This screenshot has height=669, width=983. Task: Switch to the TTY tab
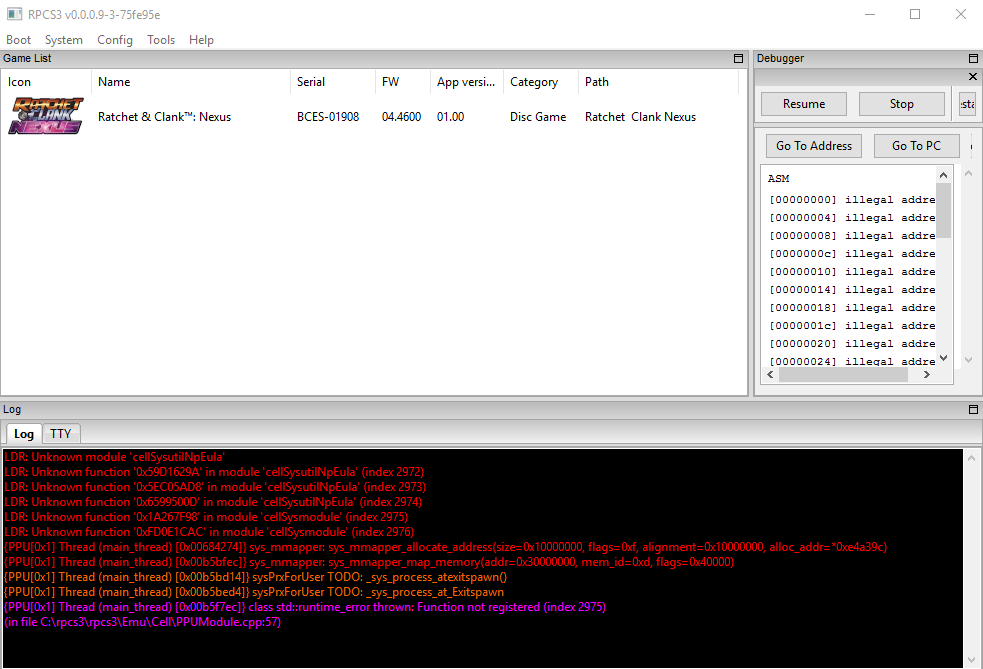coord(61,434)
